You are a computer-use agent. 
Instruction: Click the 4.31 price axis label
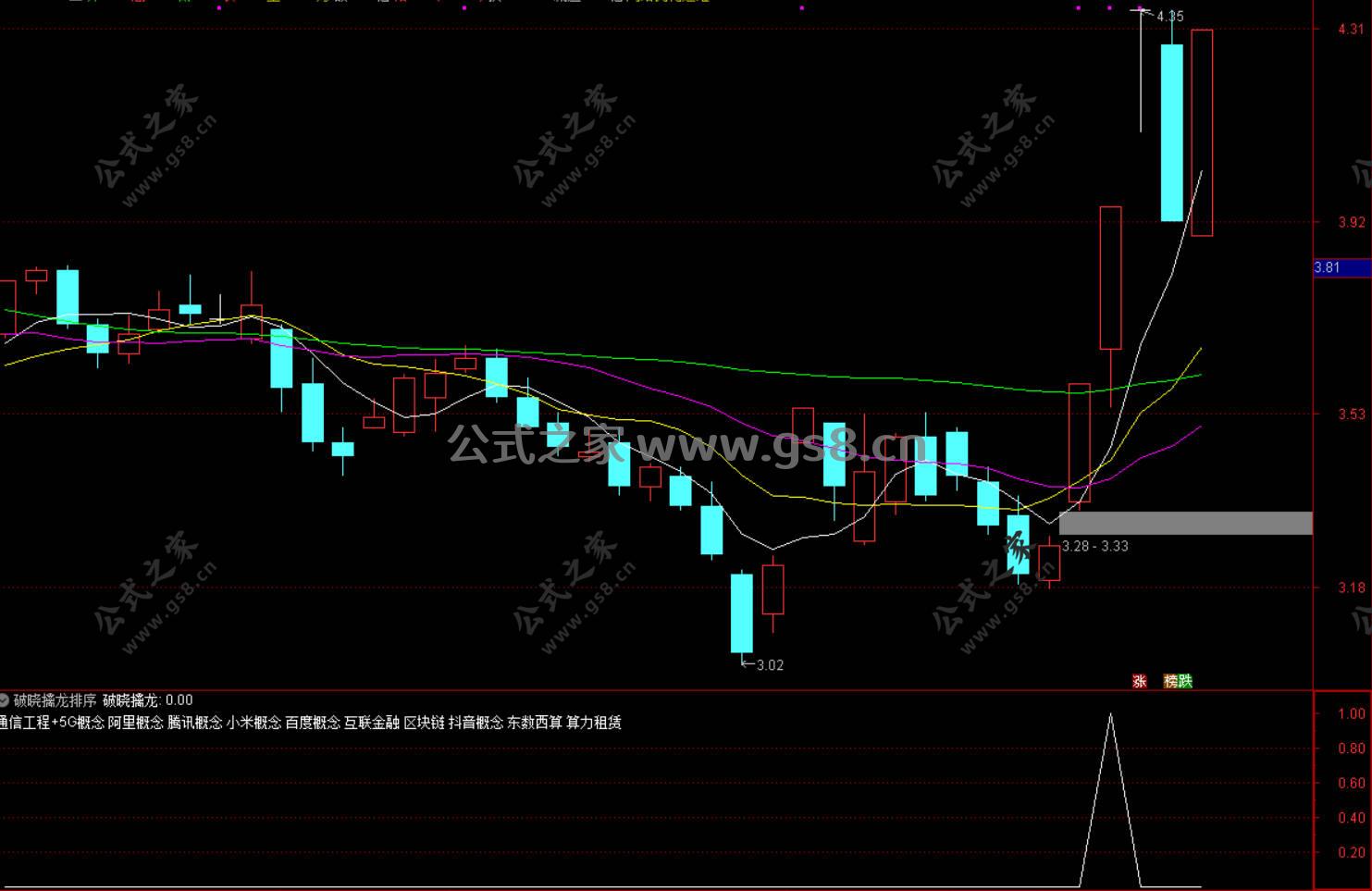(1351, 29)
